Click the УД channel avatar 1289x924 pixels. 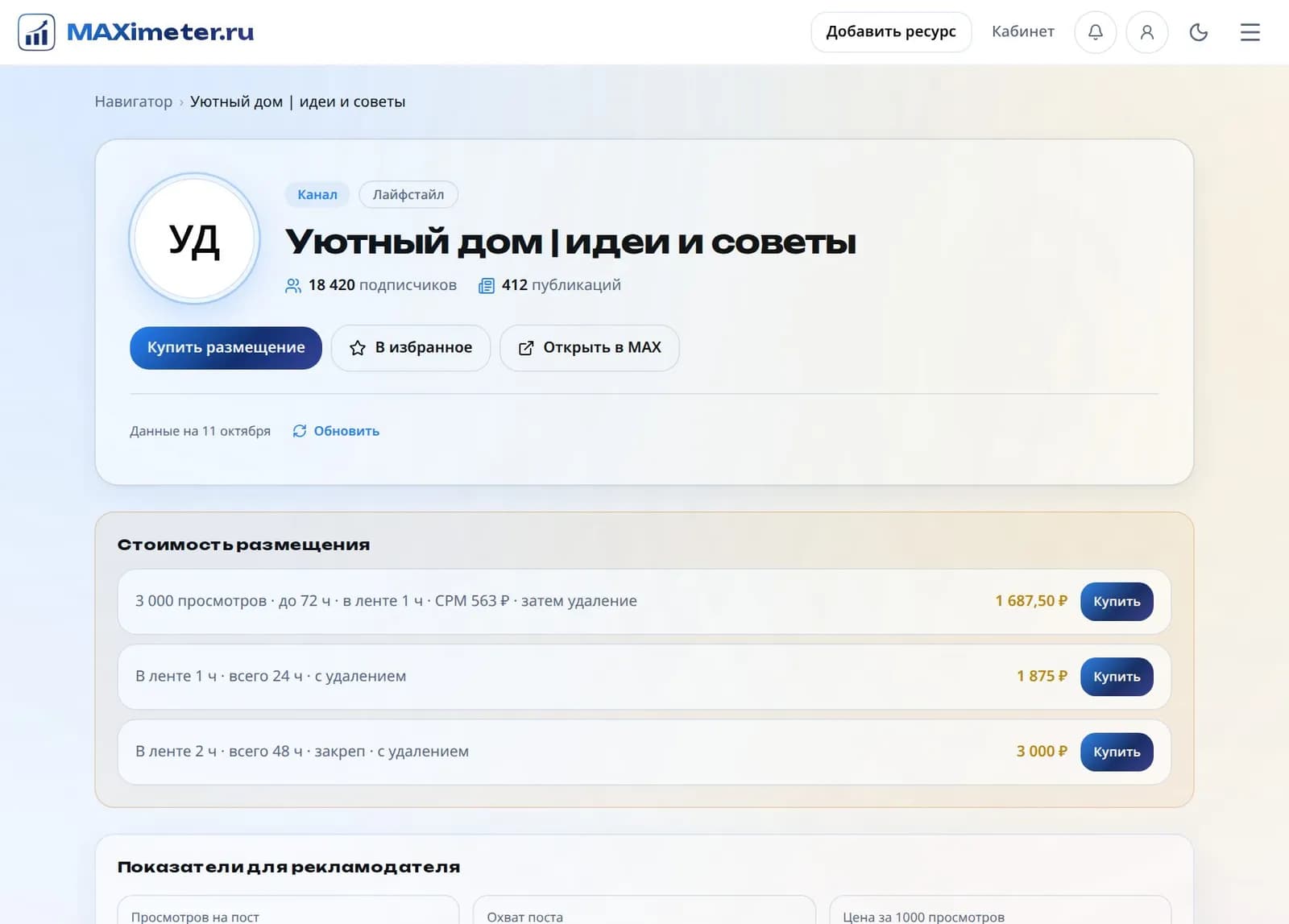coord(194,238)
